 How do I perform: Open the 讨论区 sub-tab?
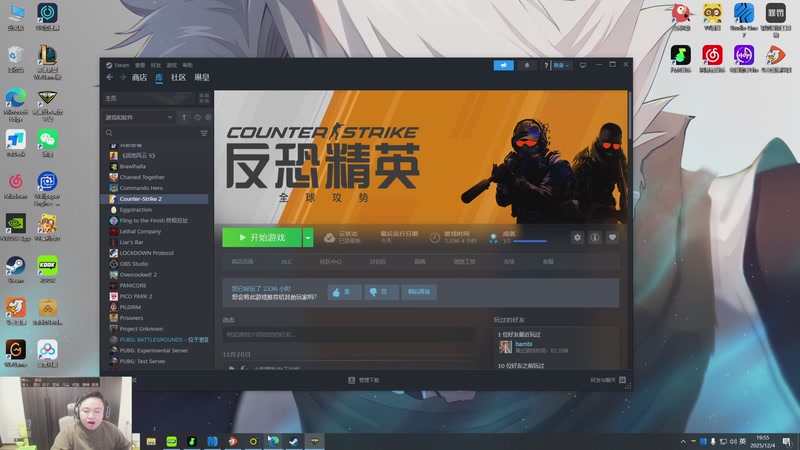(x=378, y=262)
